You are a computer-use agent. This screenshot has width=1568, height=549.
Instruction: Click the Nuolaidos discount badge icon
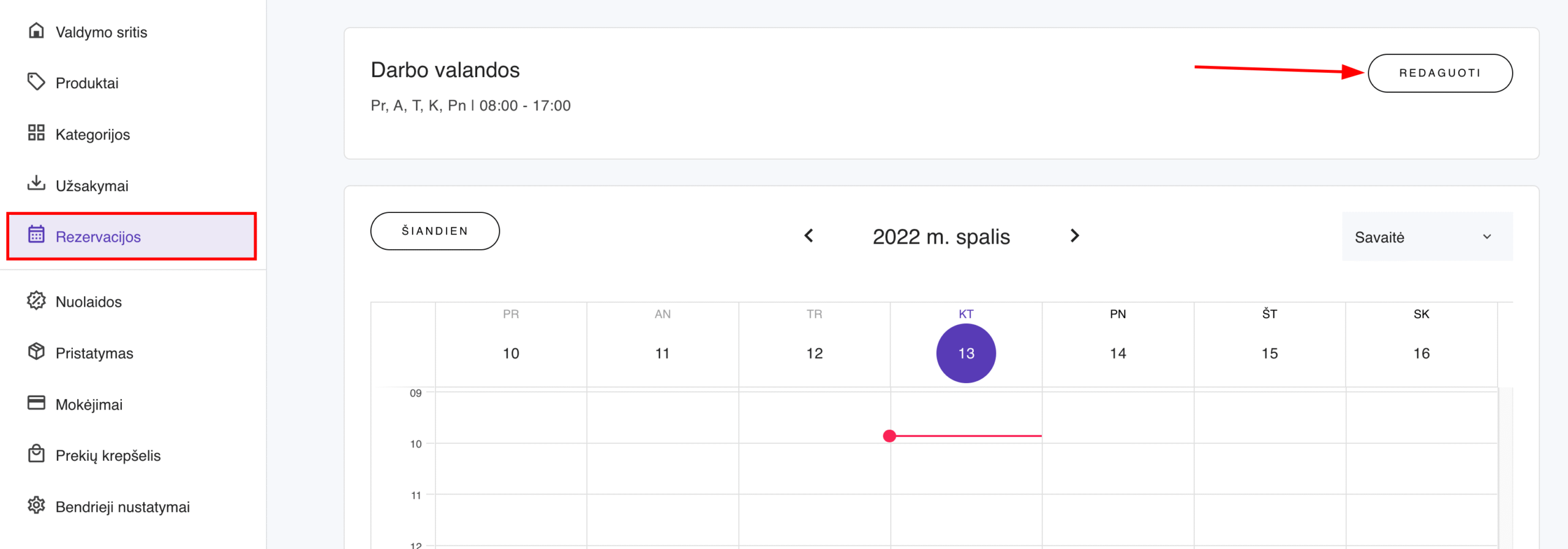click(36, 301)
